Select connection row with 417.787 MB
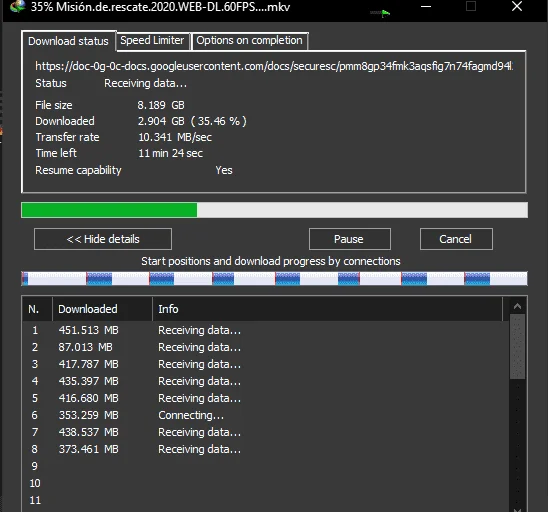The width and height of the screenshot is (548, 512). click(x=266, y=364)
